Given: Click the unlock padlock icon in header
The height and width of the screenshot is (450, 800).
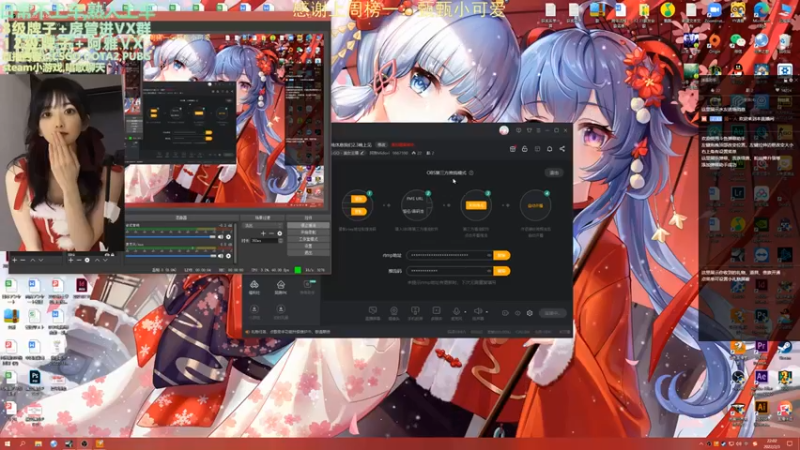Looking at the screenshot, I should tap(524, 149).
